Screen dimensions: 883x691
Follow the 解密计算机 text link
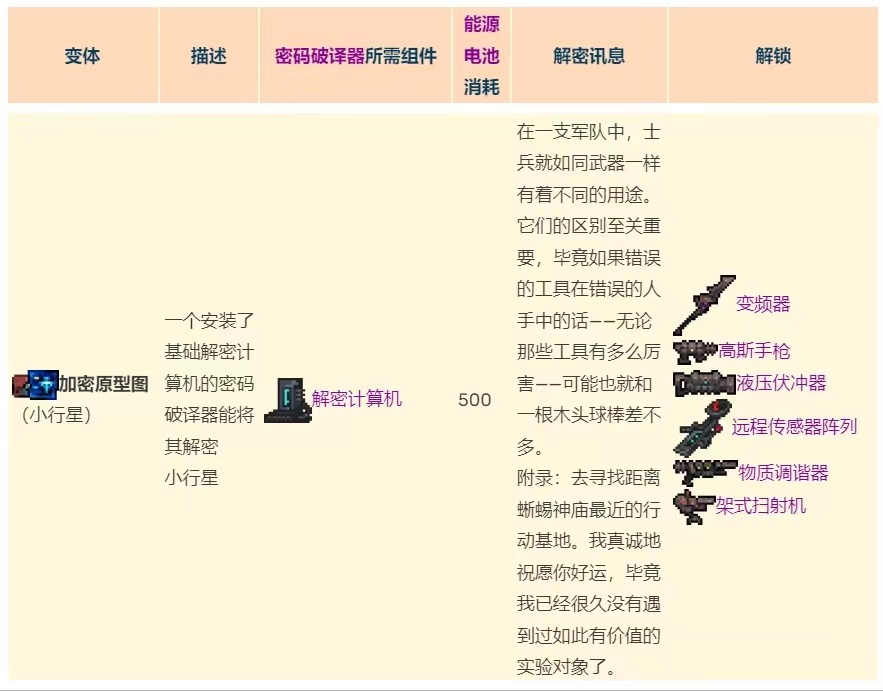(356, 399)
